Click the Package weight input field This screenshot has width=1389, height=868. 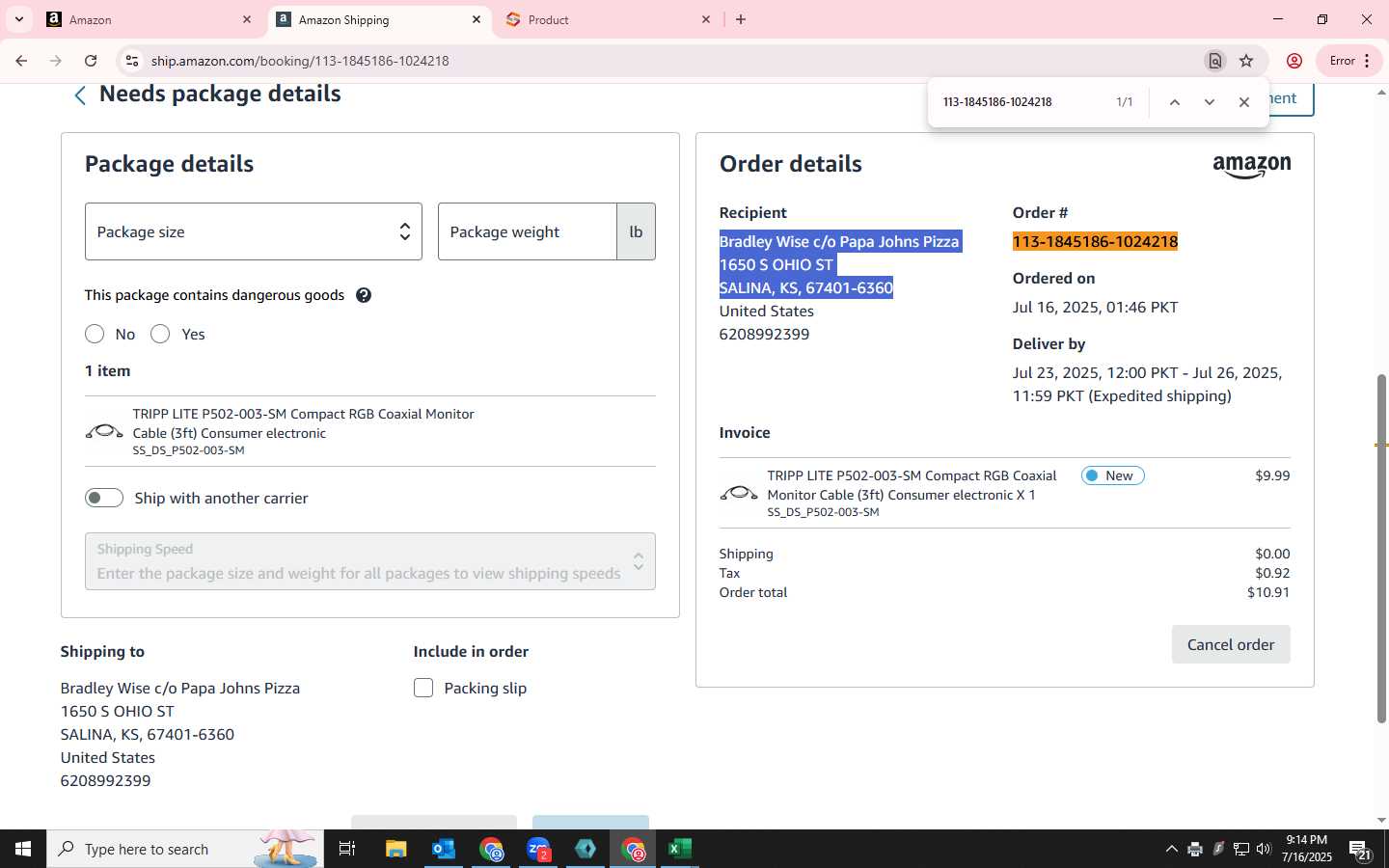click(528, 231)
